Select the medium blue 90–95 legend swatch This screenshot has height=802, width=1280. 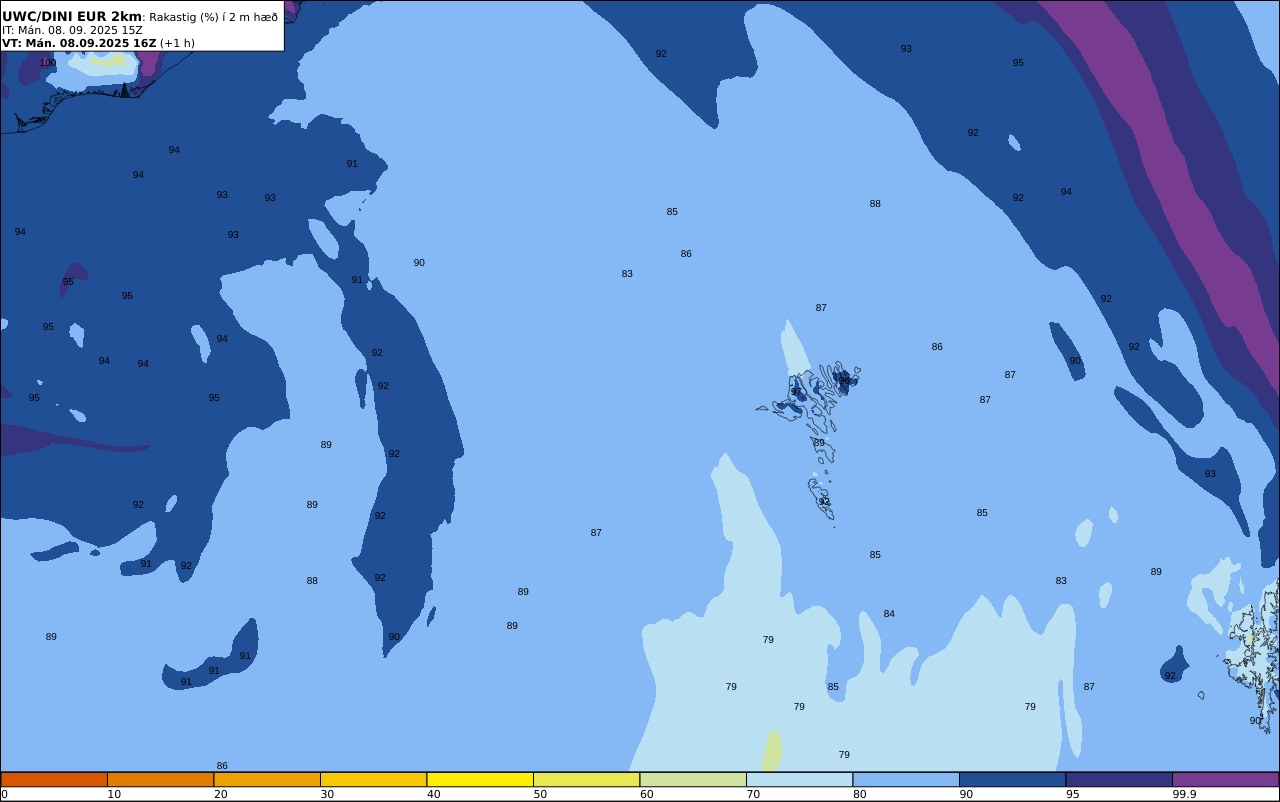[x=1012, y=779]
